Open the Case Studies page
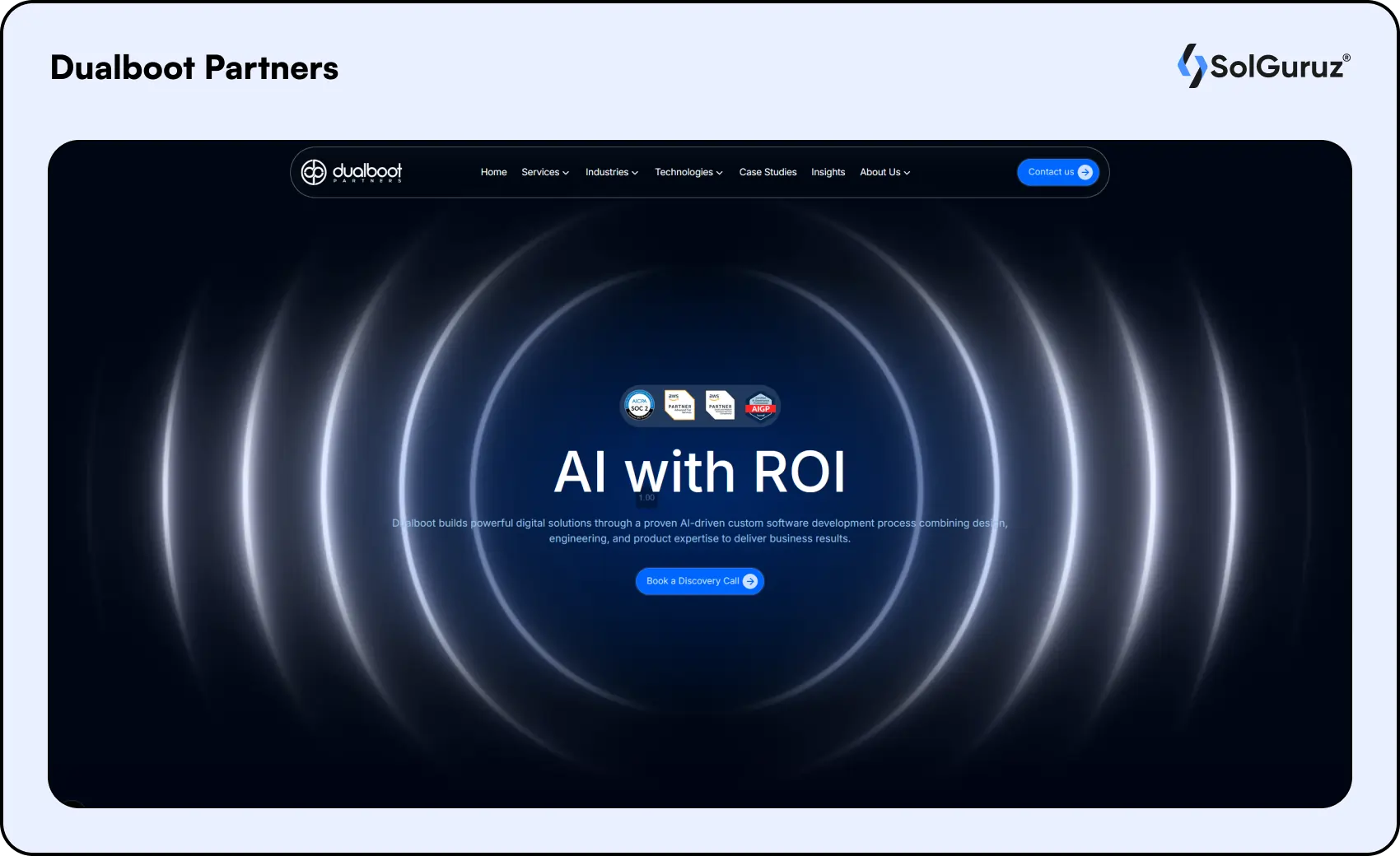The image size is (1400, 856). point(768,172)
